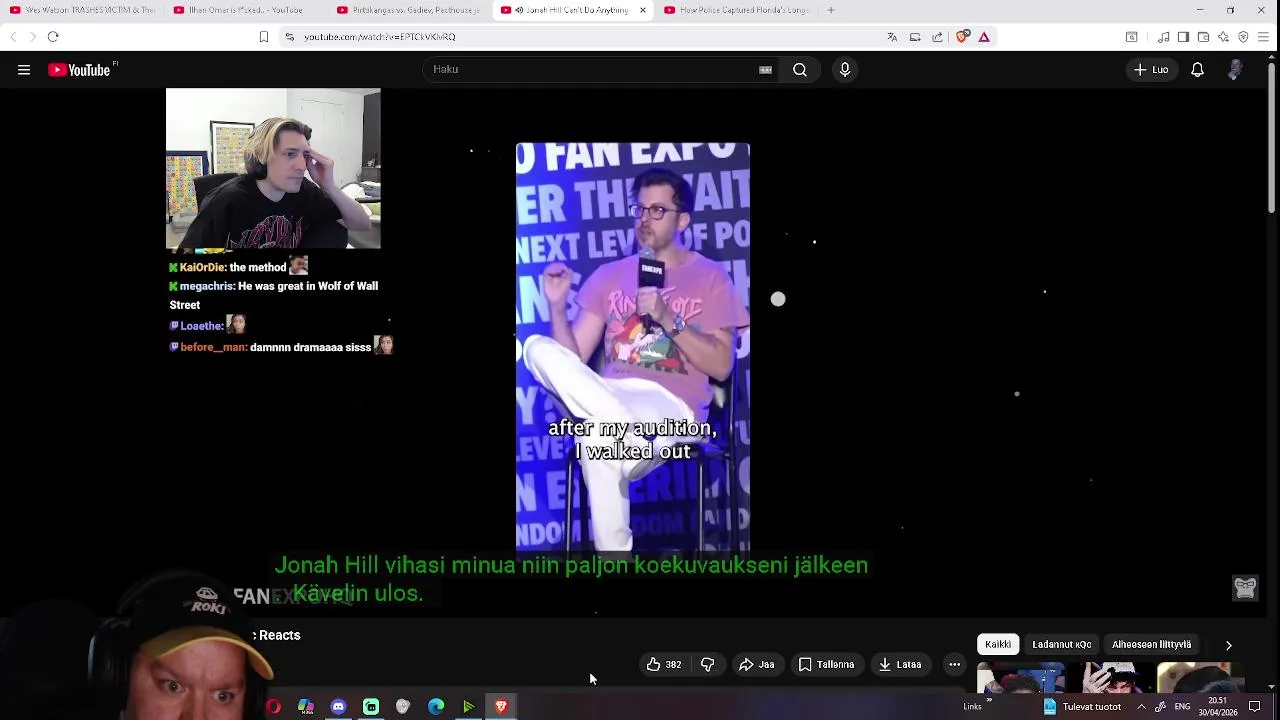Click KaiOrDie's chat message
This screenshot has height=720, width=1280.
point(238,267)
